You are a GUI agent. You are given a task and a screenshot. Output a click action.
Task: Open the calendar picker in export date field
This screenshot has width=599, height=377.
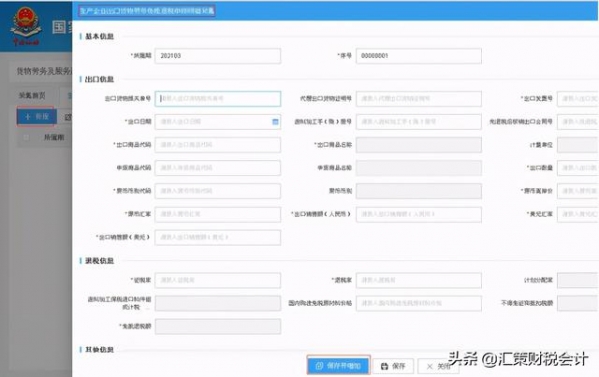tap(275, 122)
